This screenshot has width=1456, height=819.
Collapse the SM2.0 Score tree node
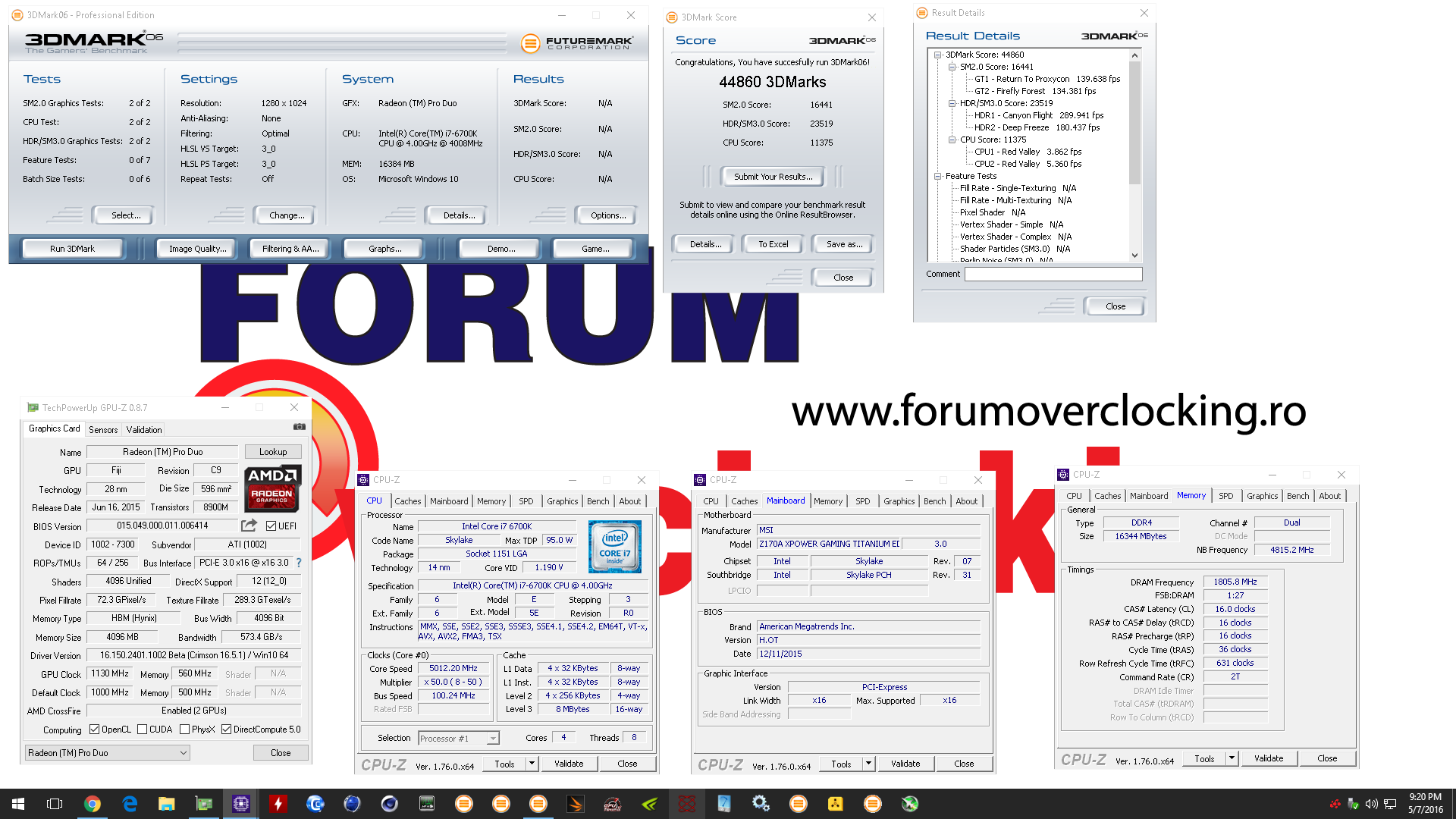click(952, 67)
